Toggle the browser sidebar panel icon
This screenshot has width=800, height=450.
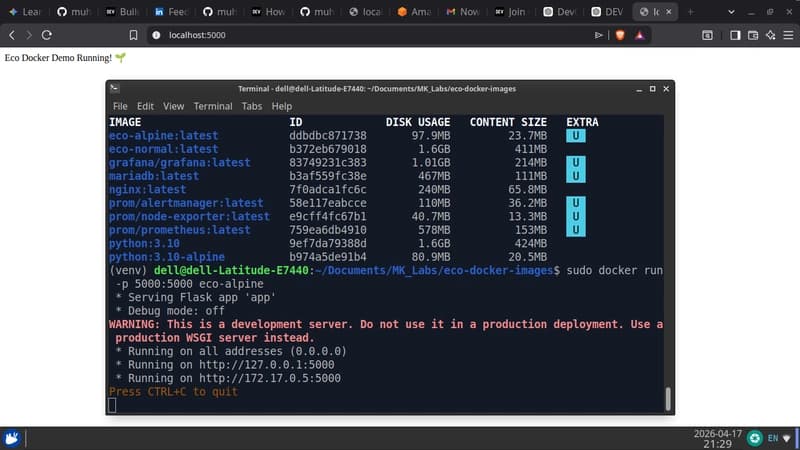point(735,35)
